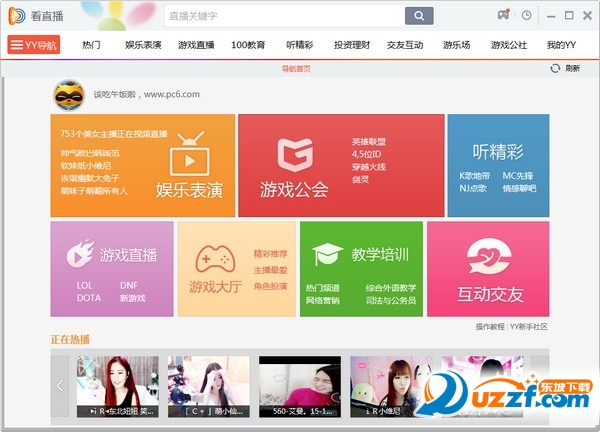The height and width of the screenshot is (432, 600).
Task: Click 软妹纸小维尼 in 娱乐表演 tile
Action: tap(86, 166)
